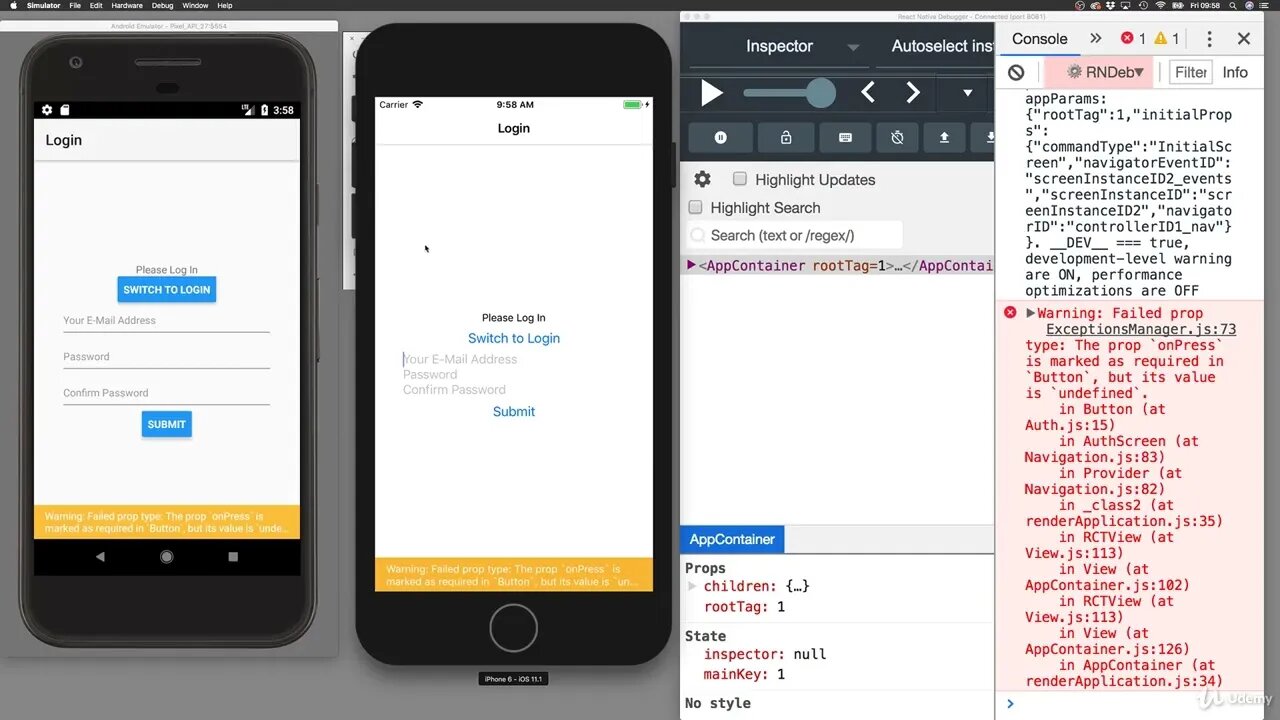Tap SWITCH TO LOGIN on Android emulator

[166, 290]
